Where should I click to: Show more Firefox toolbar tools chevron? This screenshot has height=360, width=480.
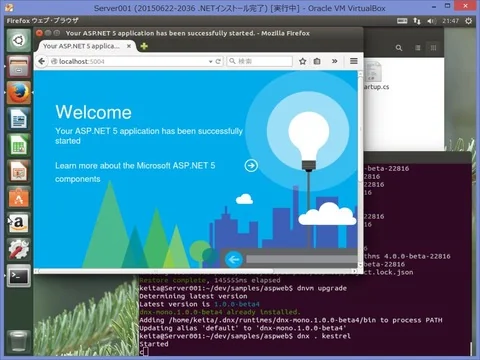point(334,61)
